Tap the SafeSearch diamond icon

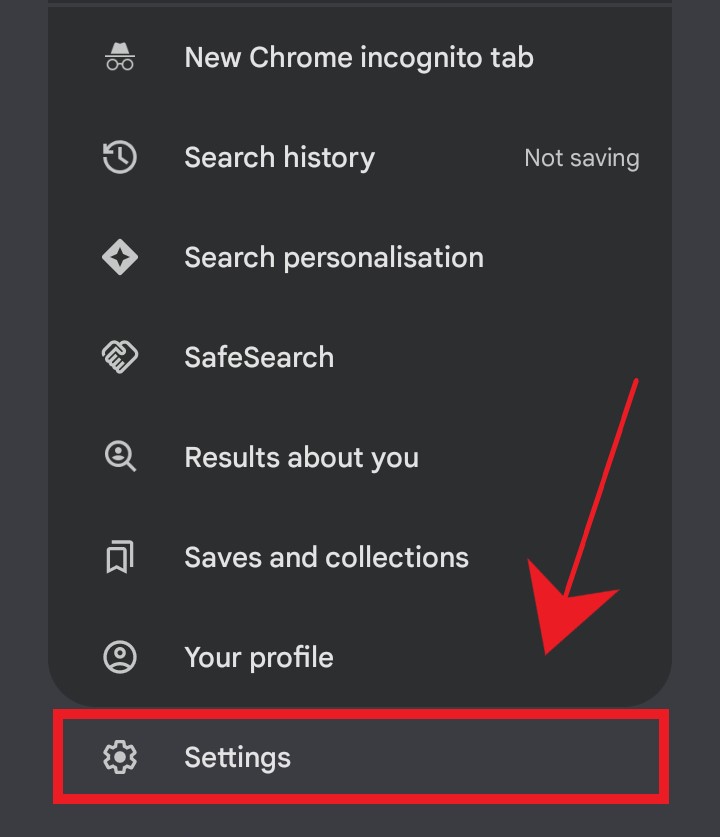pos(120,357)
